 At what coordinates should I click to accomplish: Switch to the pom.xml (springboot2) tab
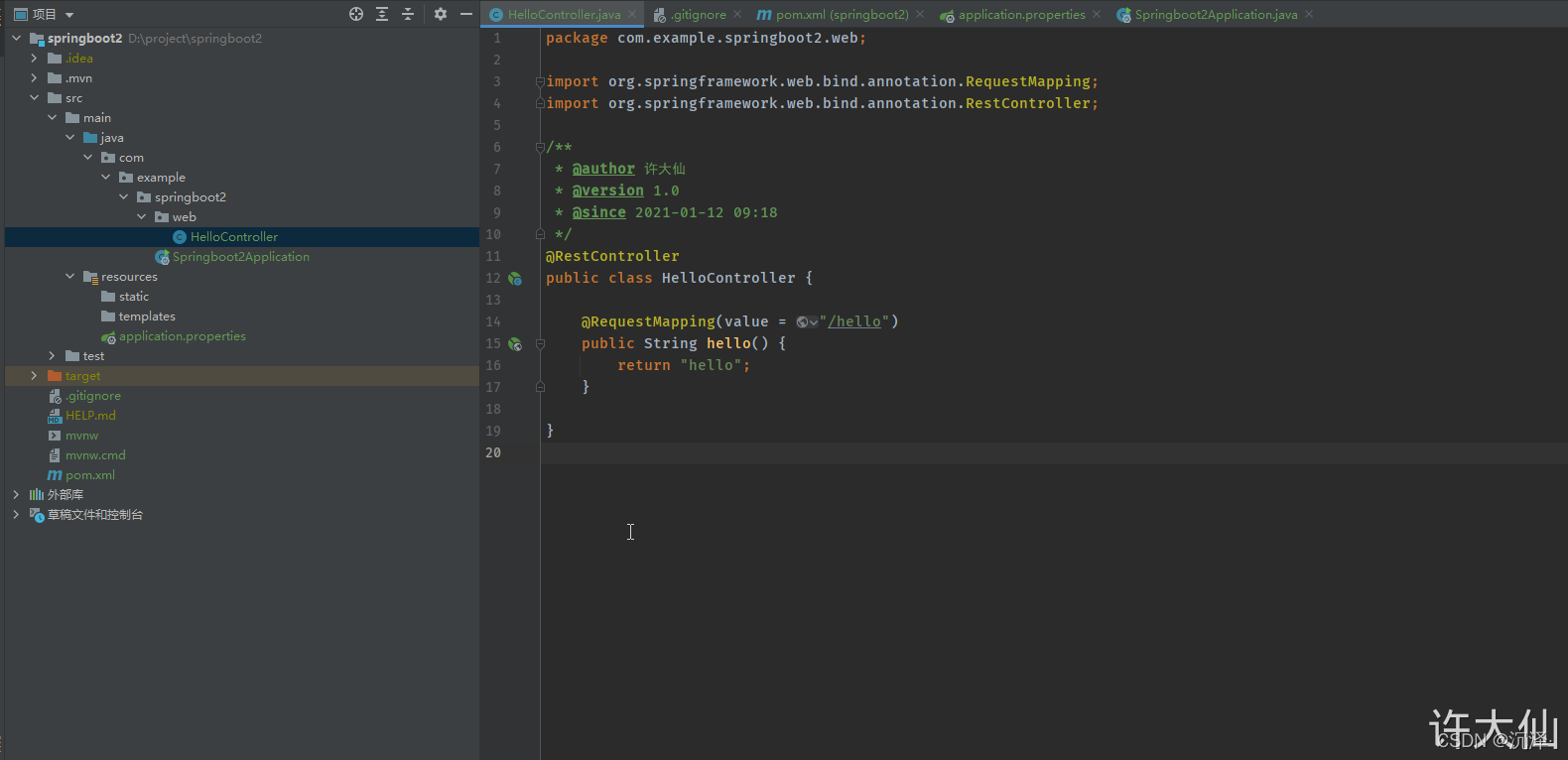point(842,15)
